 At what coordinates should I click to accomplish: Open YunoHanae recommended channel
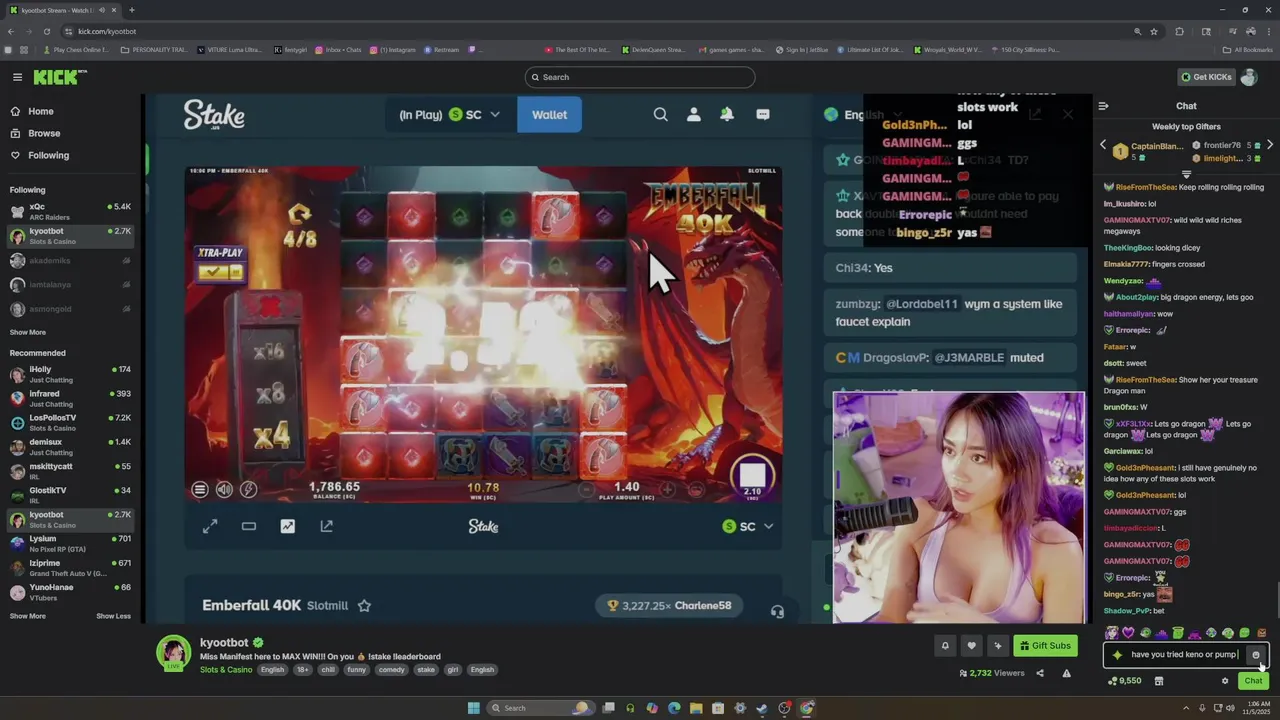(x=70, y=592)
